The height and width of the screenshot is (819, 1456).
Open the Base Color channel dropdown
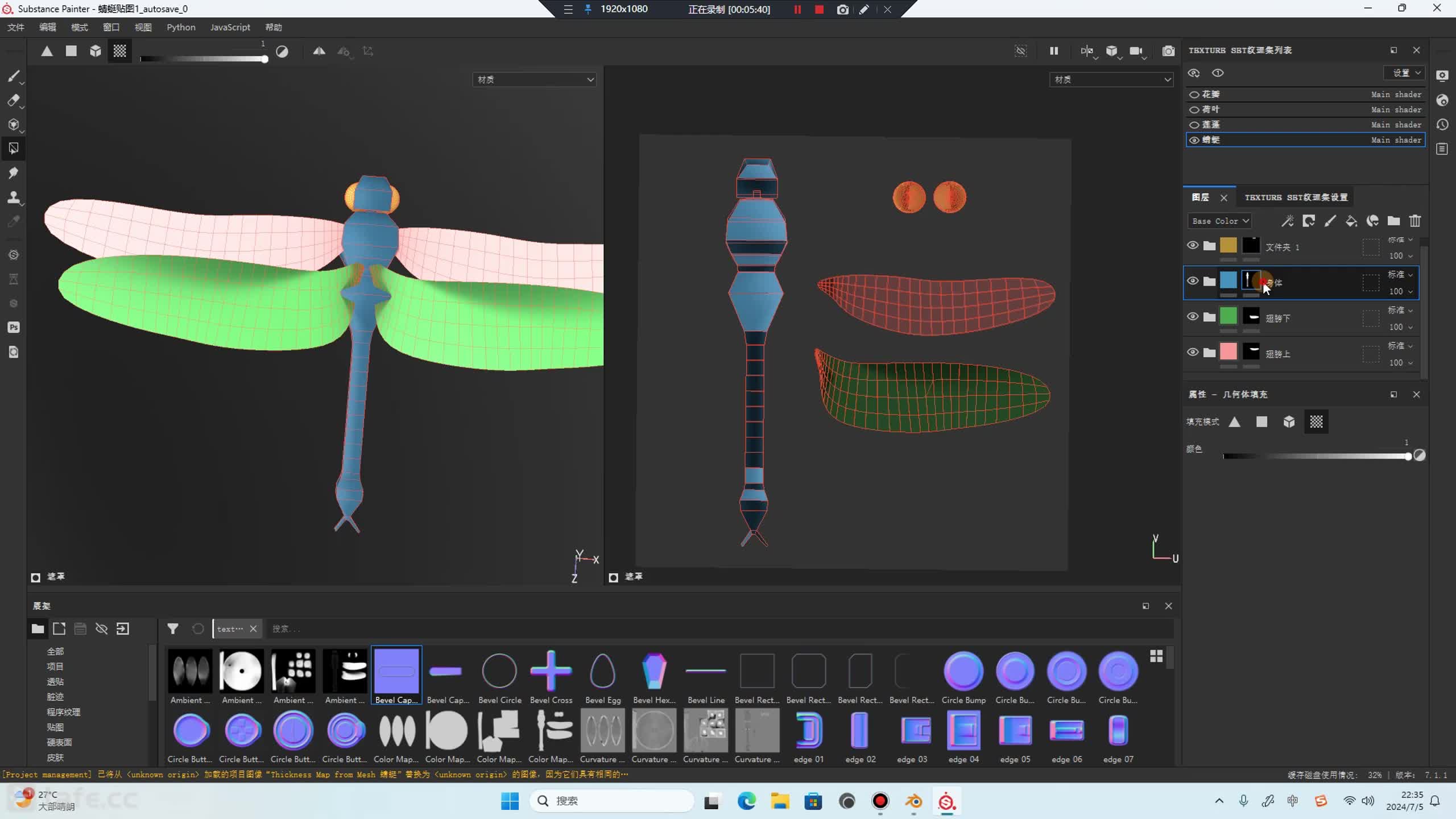tap(1219, 221)
